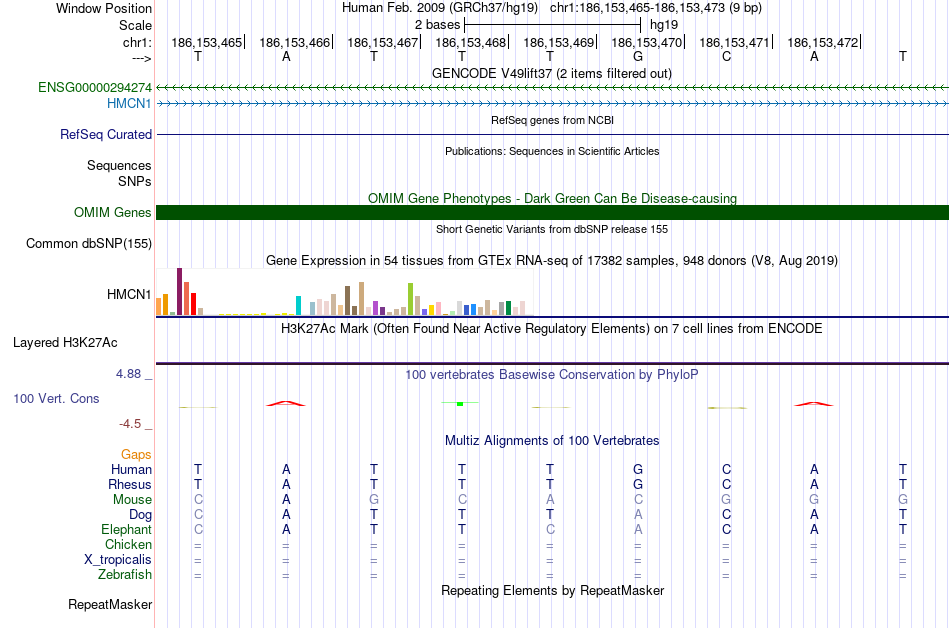Click 'Publications: Sequences in Scientific Articles' title
Viewport: 950px width, 628px height.
click(x=552, y=151)
